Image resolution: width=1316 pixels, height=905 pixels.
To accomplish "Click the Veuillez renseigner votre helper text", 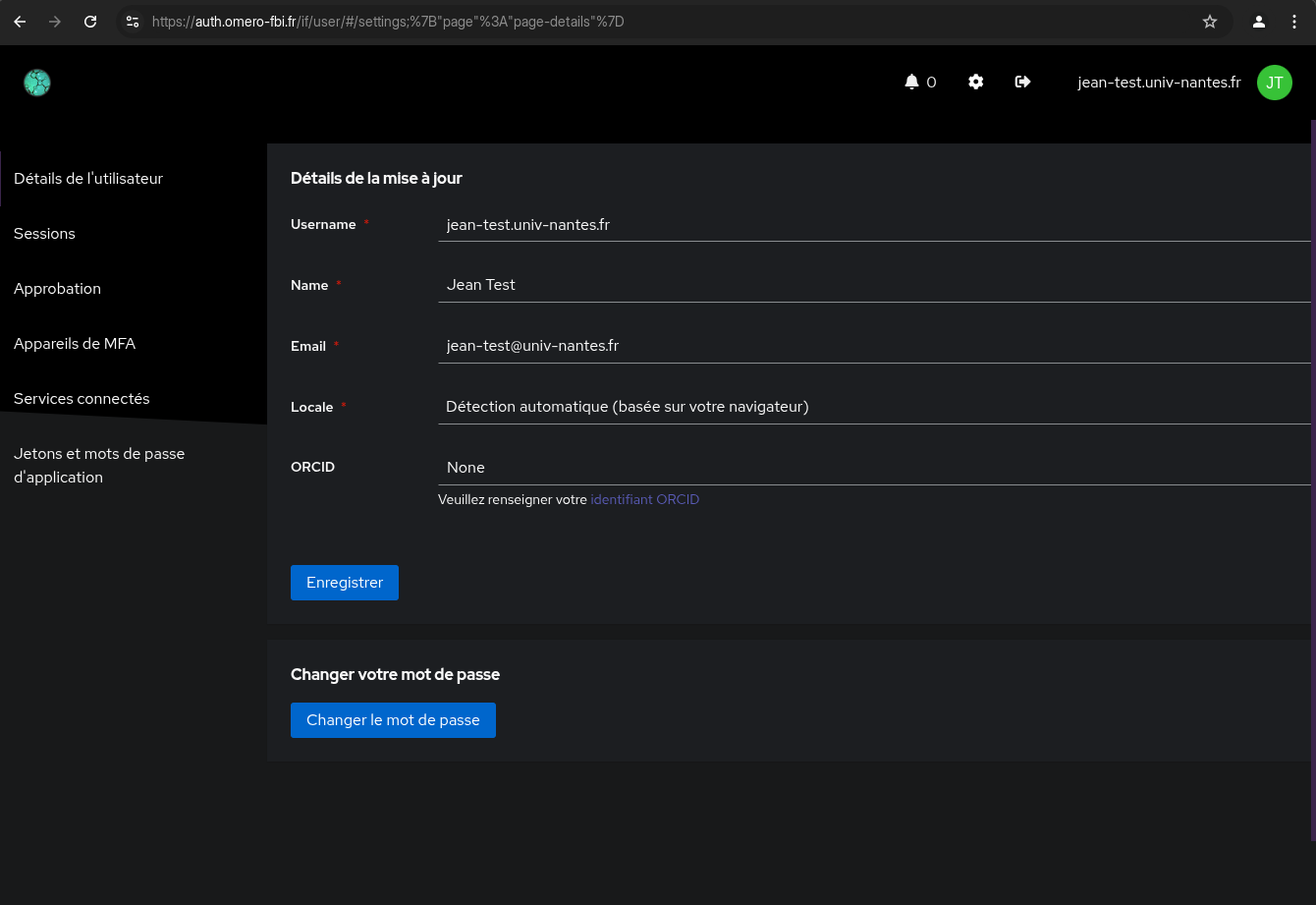I will pyautogui.click(x=513, y=499).
